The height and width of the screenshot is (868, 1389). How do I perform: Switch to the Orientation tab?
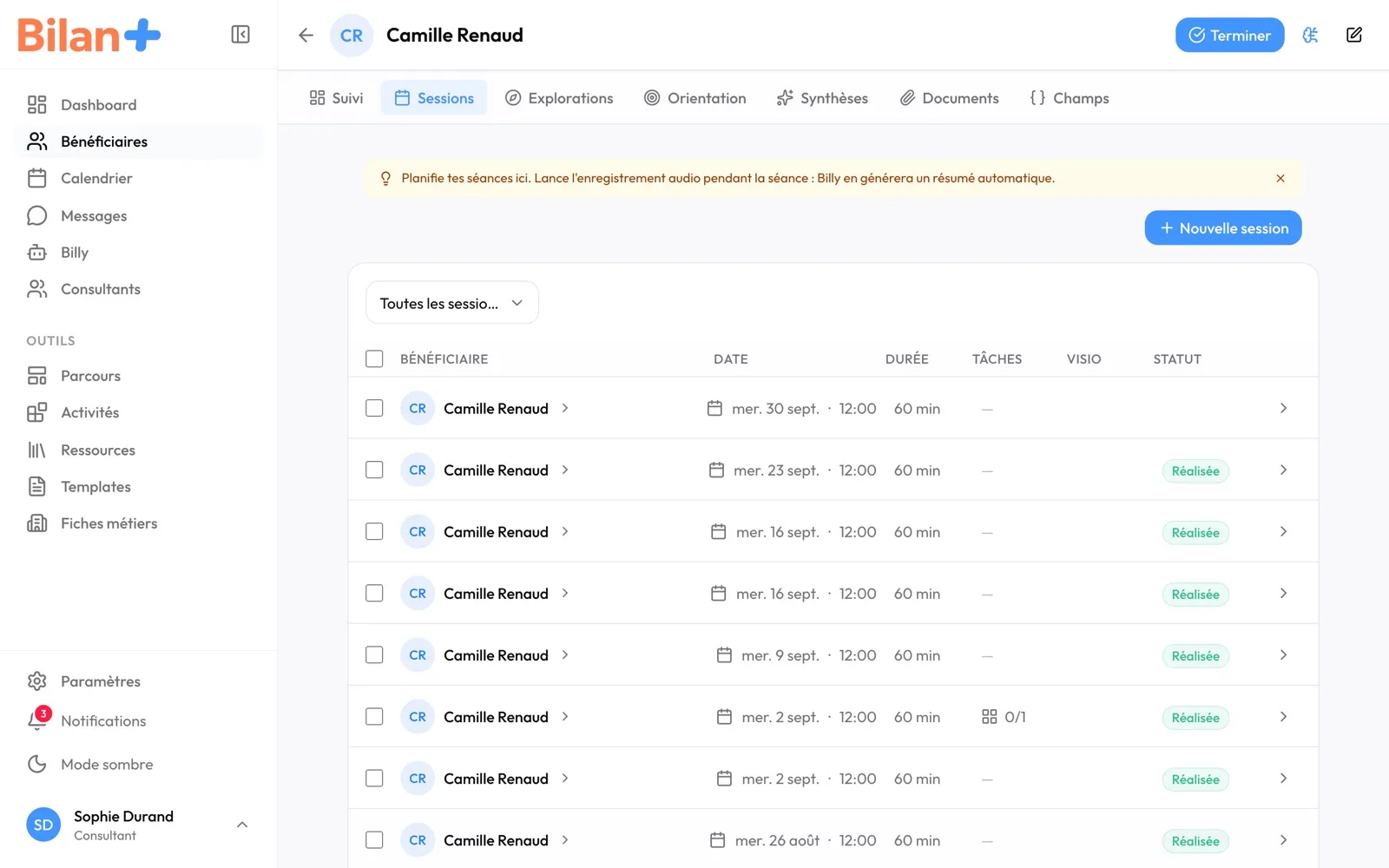click(694, 98)
